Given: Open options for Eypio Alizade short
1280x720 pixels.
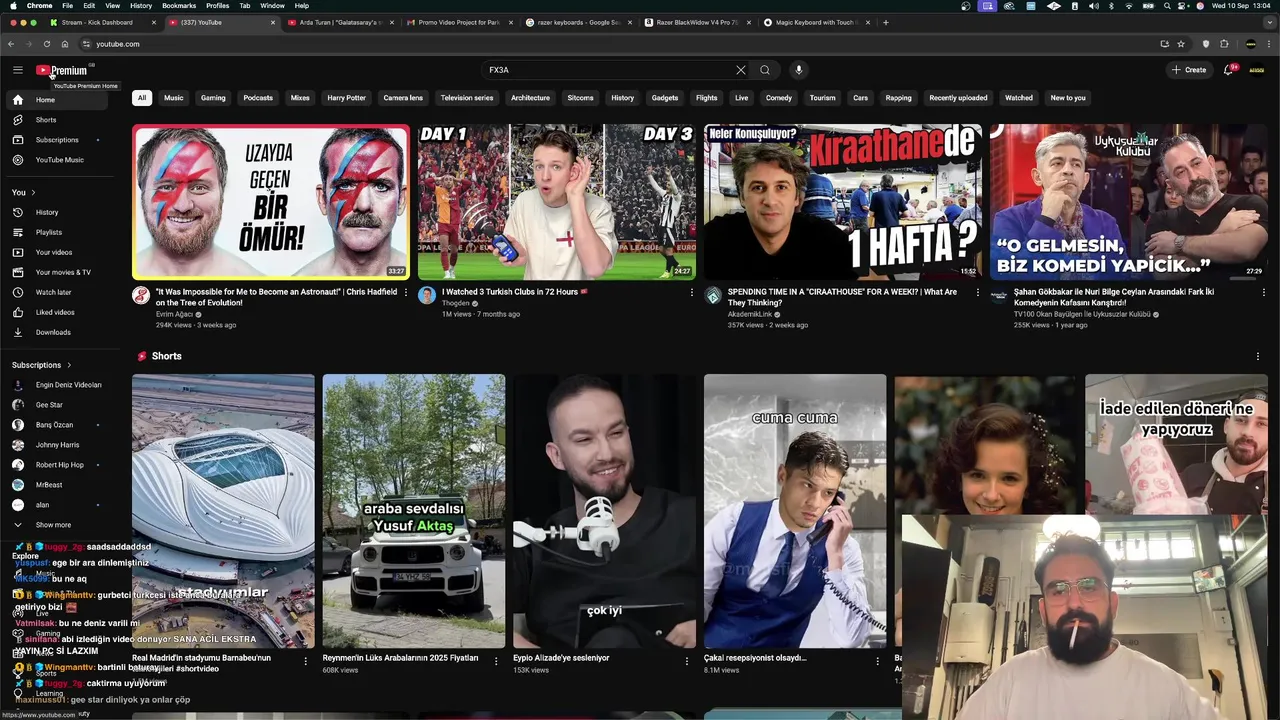Looking at the screenshot, I should coord(686,661).
